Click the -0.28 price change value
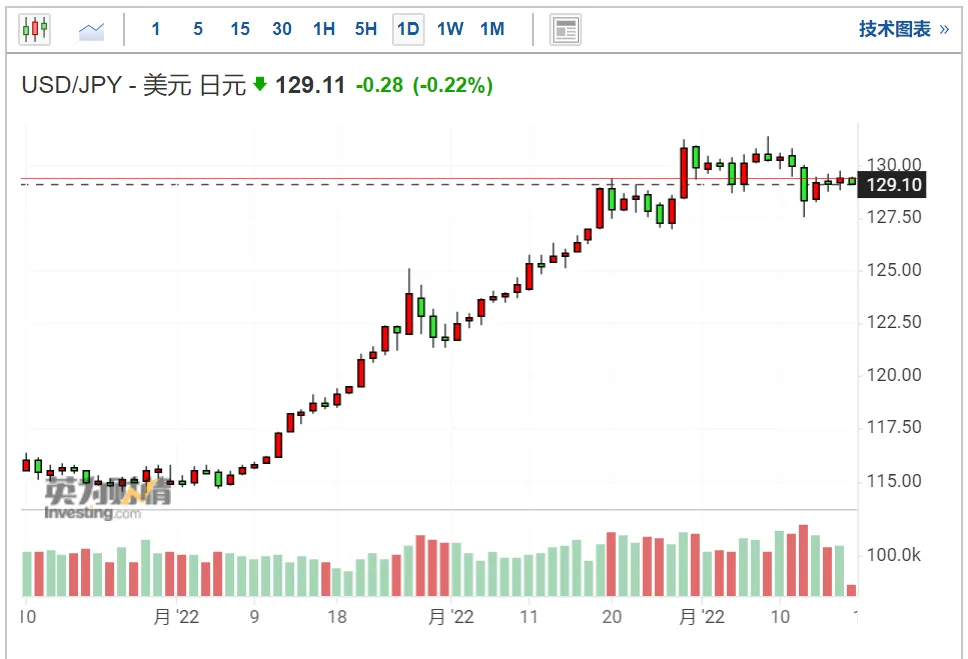Screen dimensions: 968x659 pos(379,85)
